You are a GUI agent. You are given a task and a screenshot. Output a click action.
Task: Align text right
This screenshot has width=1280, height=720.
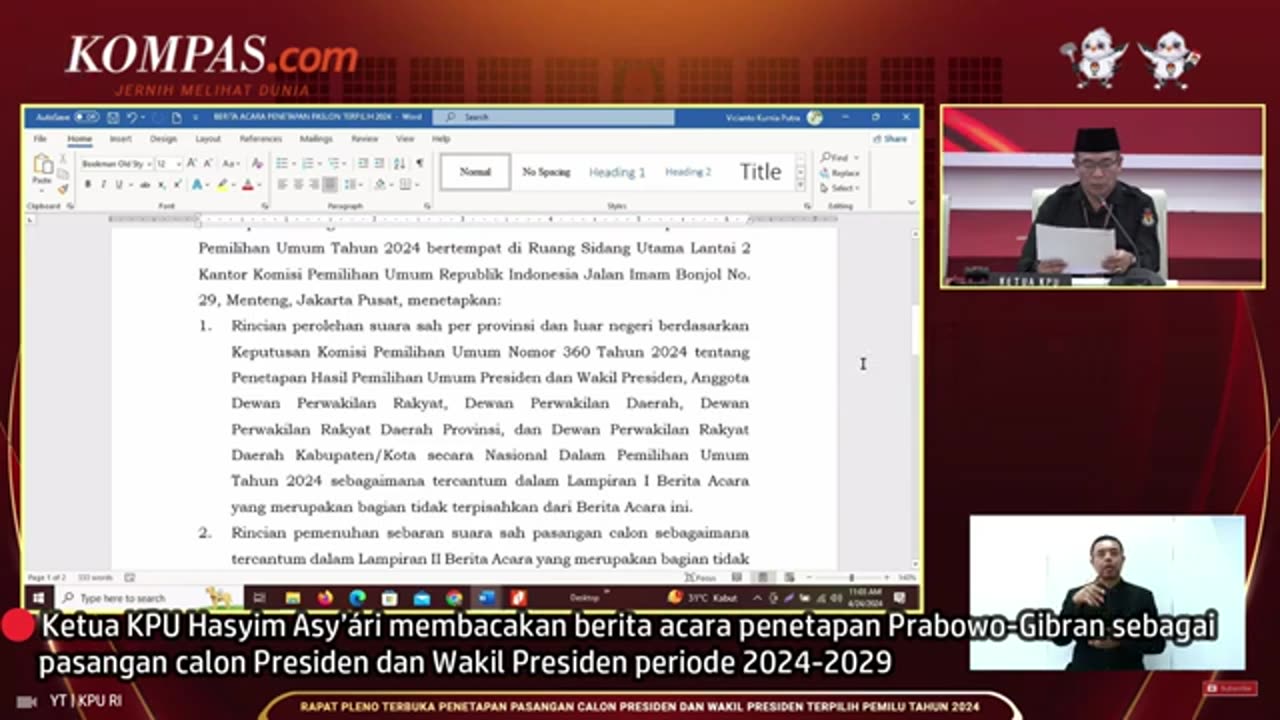click(314, 184)
